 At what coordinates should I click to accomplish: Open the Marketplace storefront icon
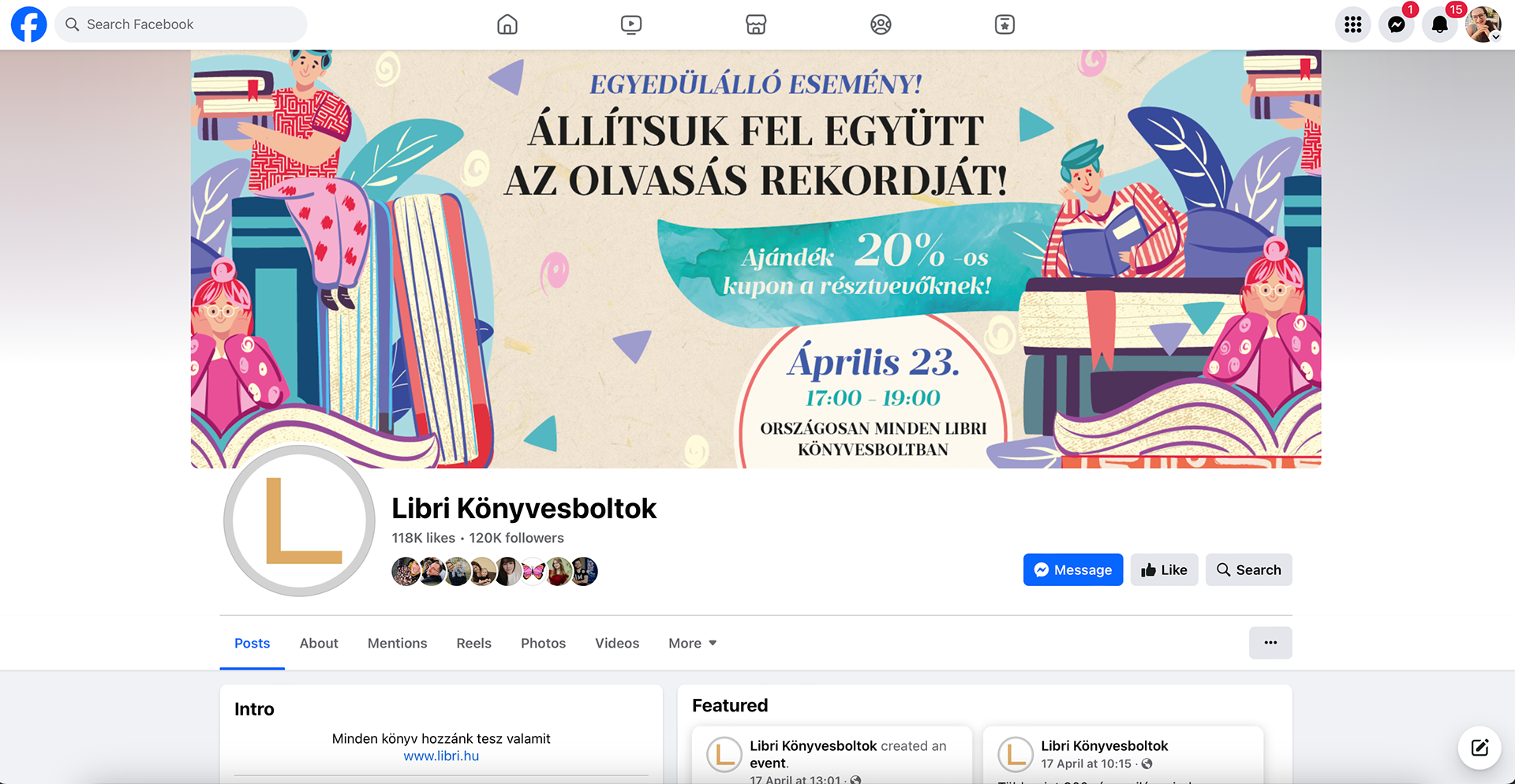click(756, 24)
